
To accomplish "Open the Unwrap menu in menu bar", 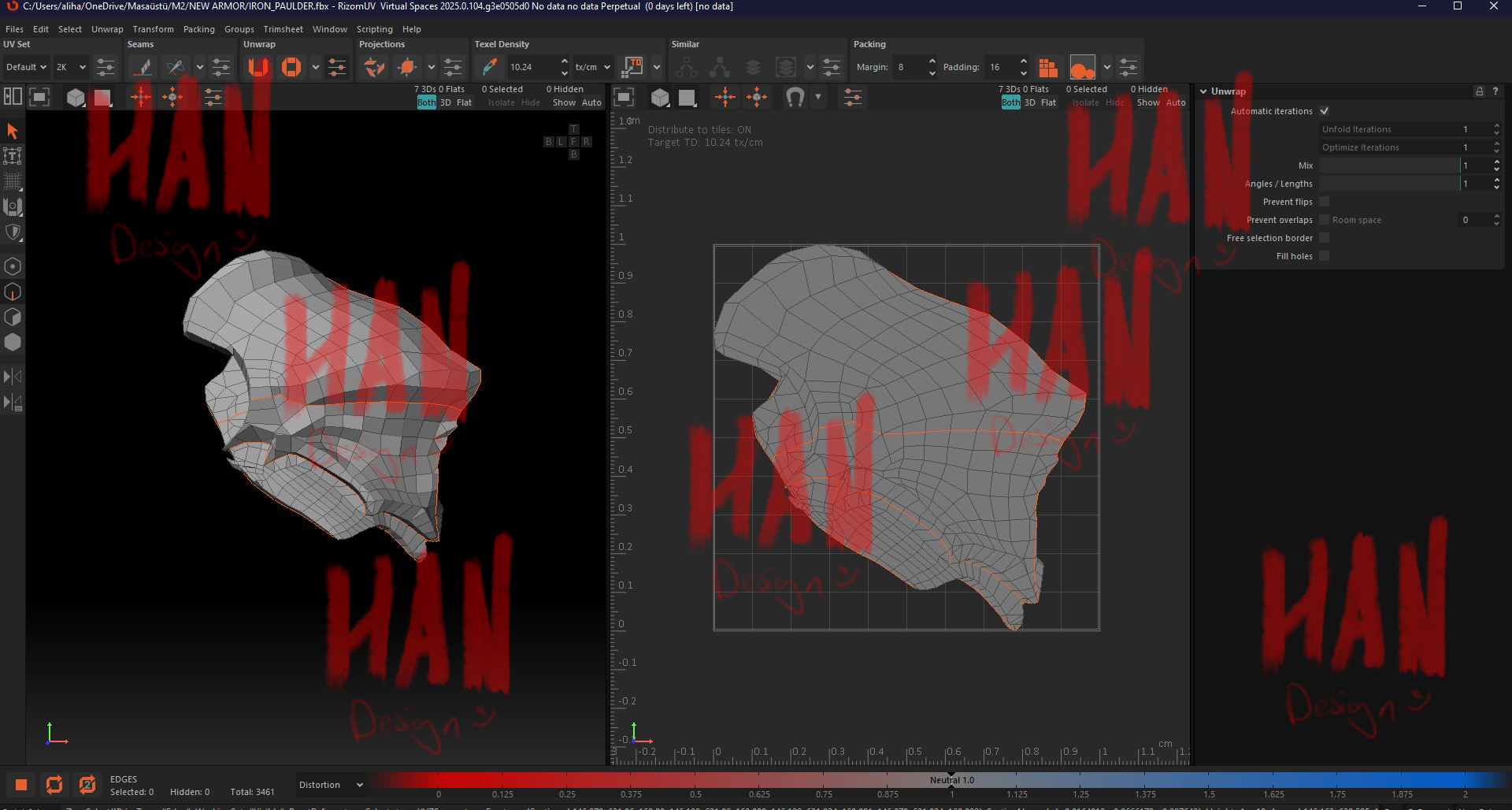I will pos(107,29).
